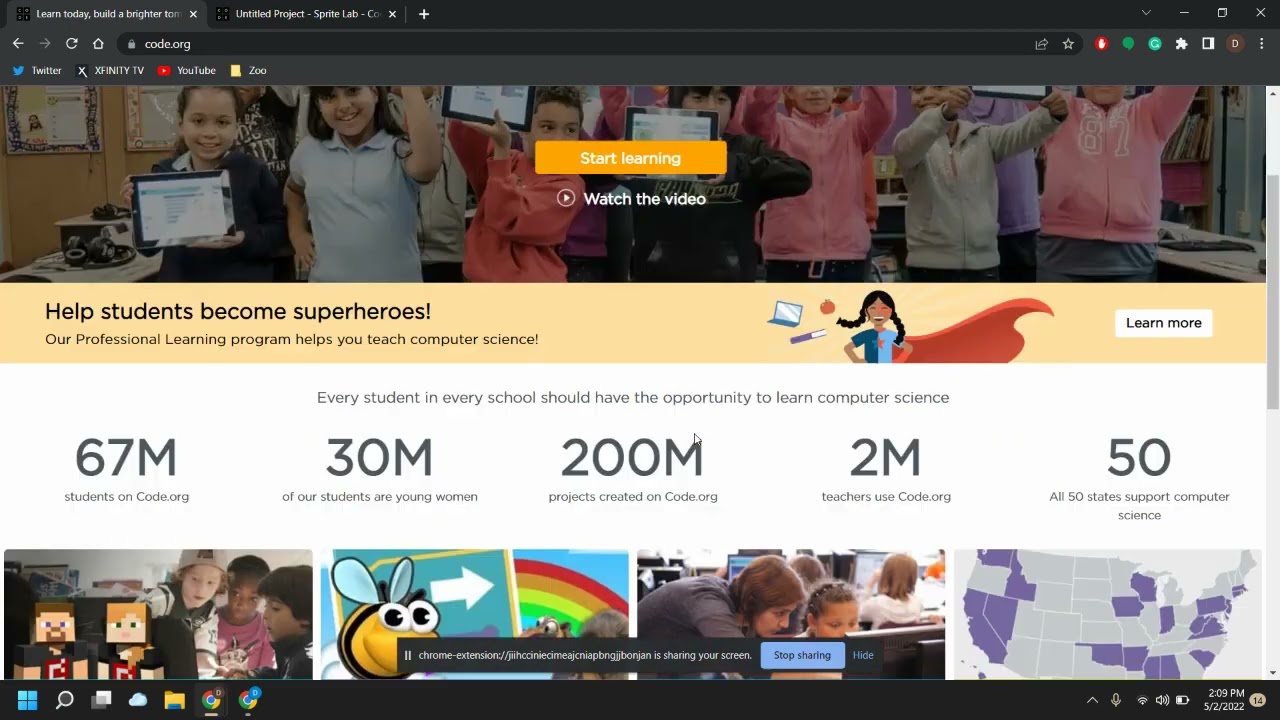Select the Learn today, build a brighter tab
The height and width of the screenshot is (720, 1280).
click(x=108, y=14)
